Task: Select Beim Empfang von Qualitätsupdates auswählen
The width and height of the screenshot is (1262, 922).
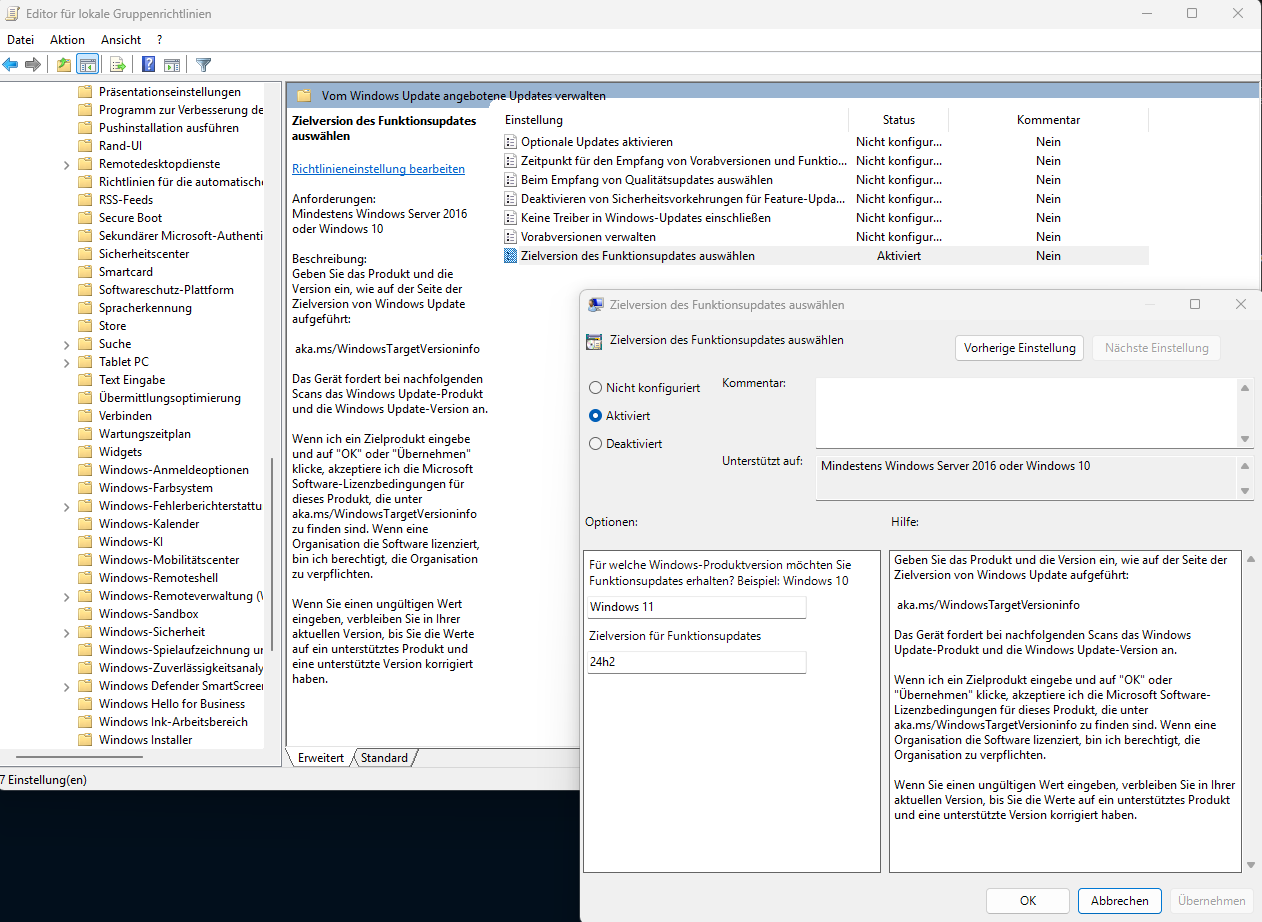Action: coord(646,180)
